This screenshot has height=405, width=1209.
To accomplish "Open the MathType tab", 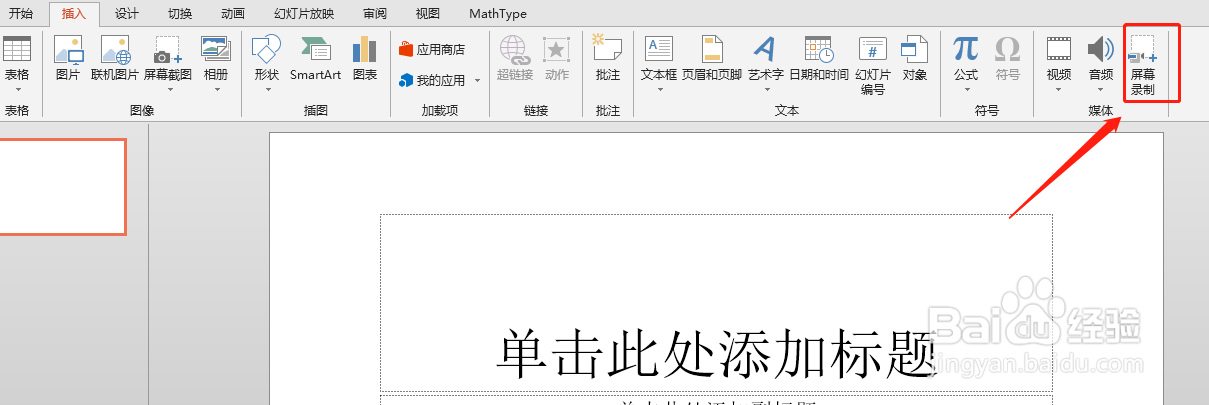I will pos(498,14).
